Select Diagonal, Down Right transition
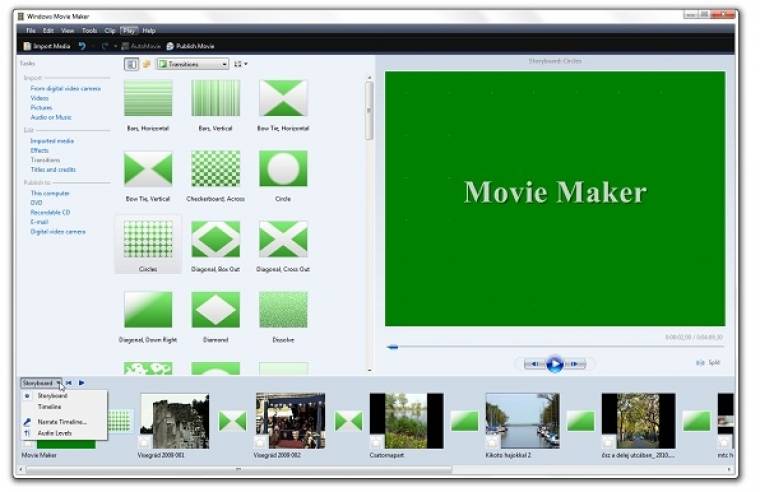Screen dimensions: 760x492 coord(148,317)
